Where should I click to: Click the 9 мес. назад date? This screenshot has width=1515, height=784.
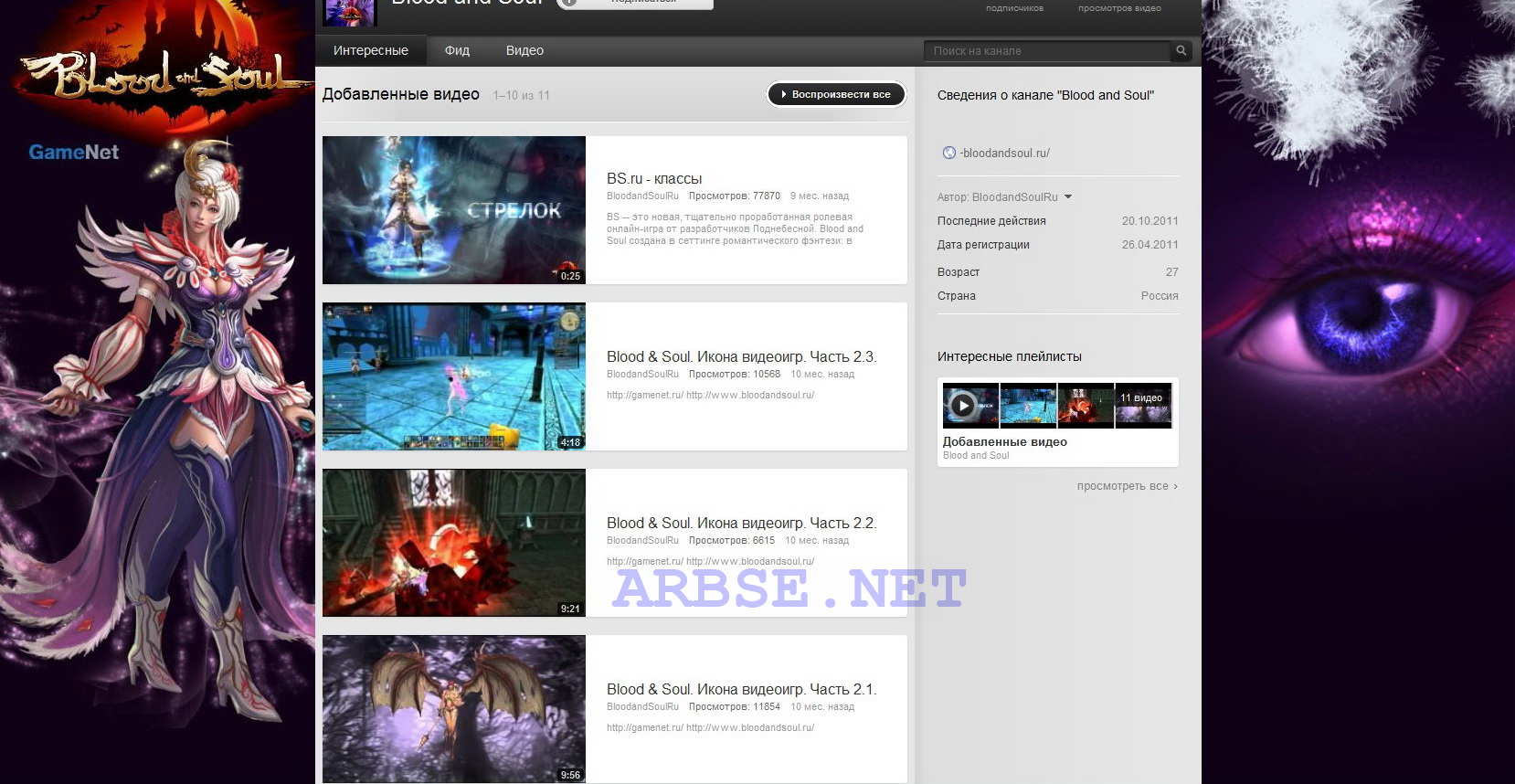point(820,196)
